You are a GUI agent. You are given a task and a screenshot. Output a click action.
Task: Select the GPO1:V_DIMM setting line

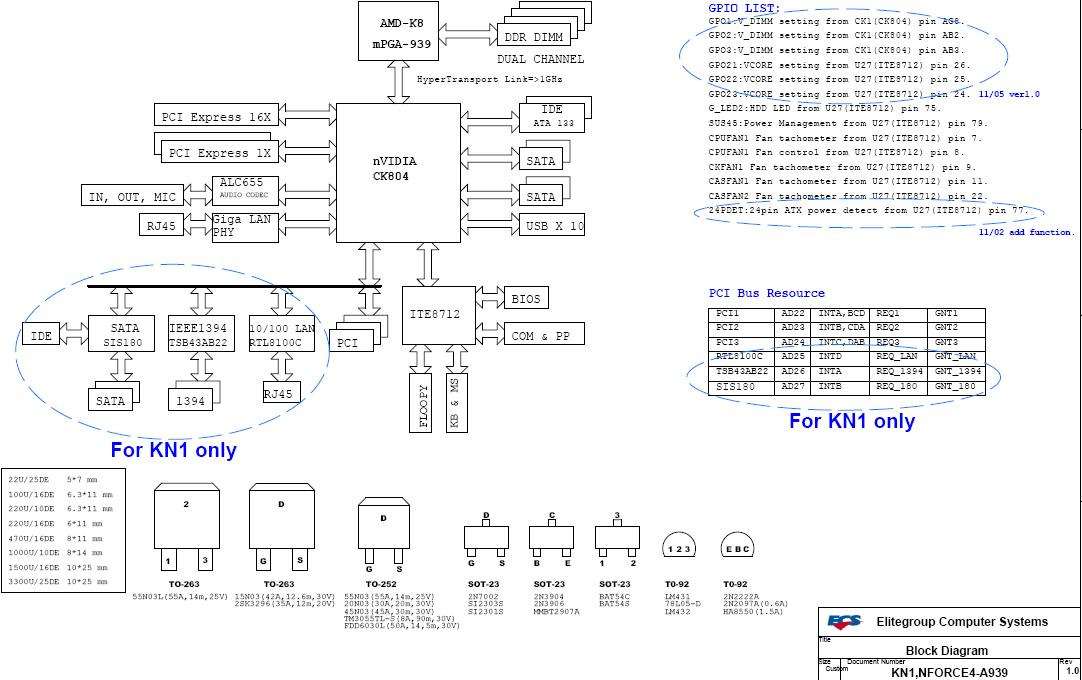(836, 21)
